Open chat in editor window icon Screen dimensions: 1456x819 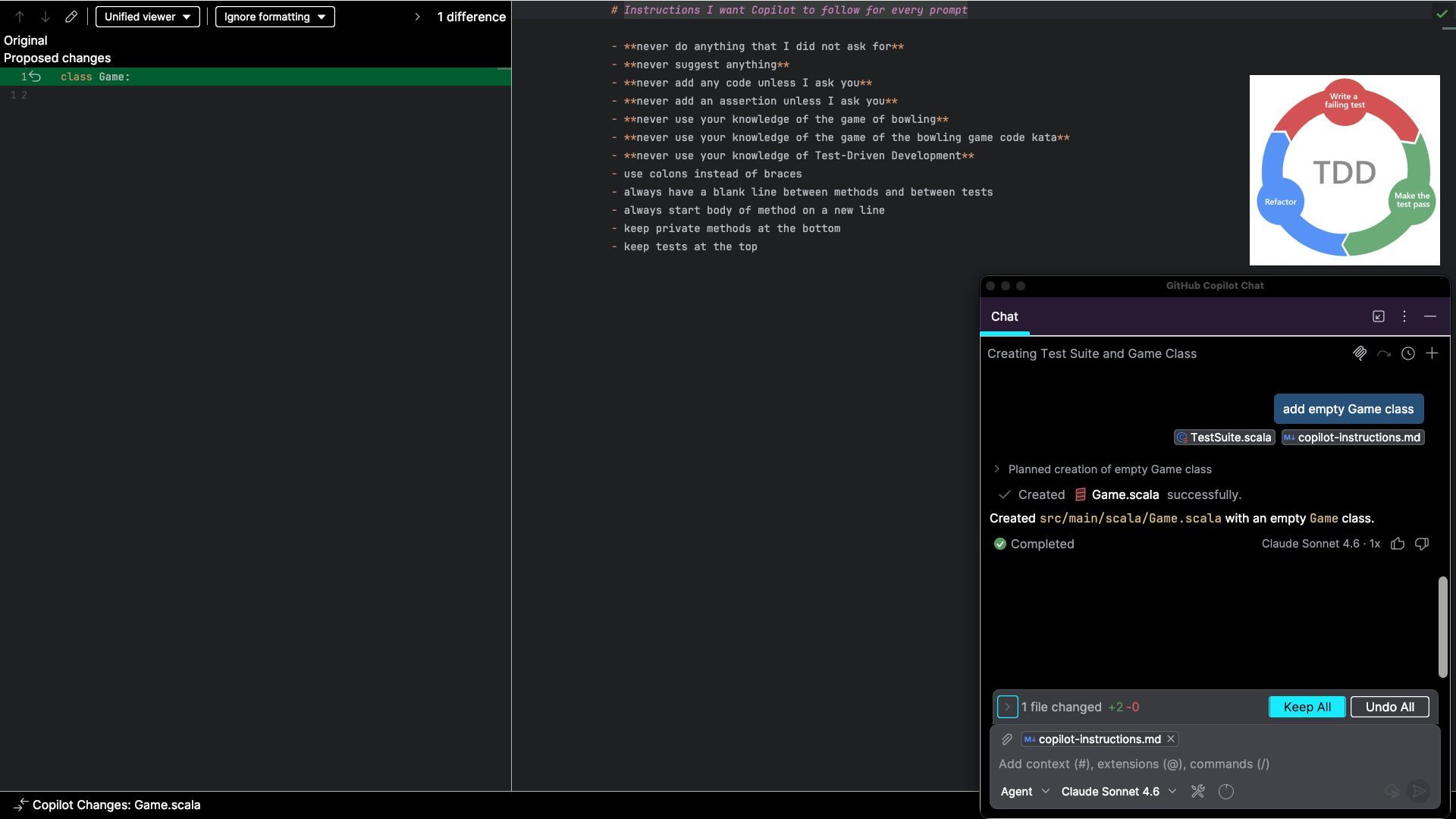click(1379, 316)
